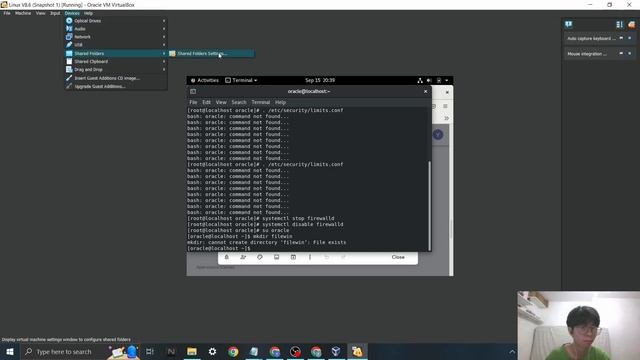
Task: Click the Shared Folders Settings folder icon
Action: (172, 53)
